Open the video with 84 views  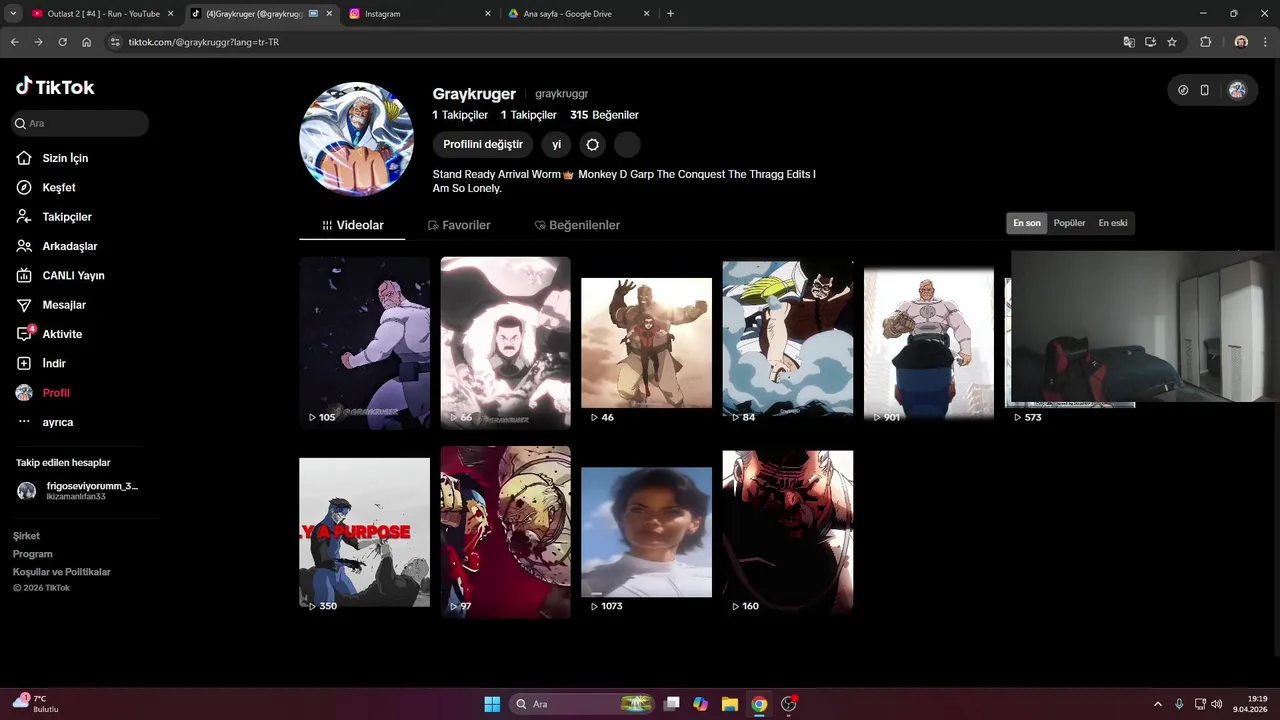tap(788, 343)
